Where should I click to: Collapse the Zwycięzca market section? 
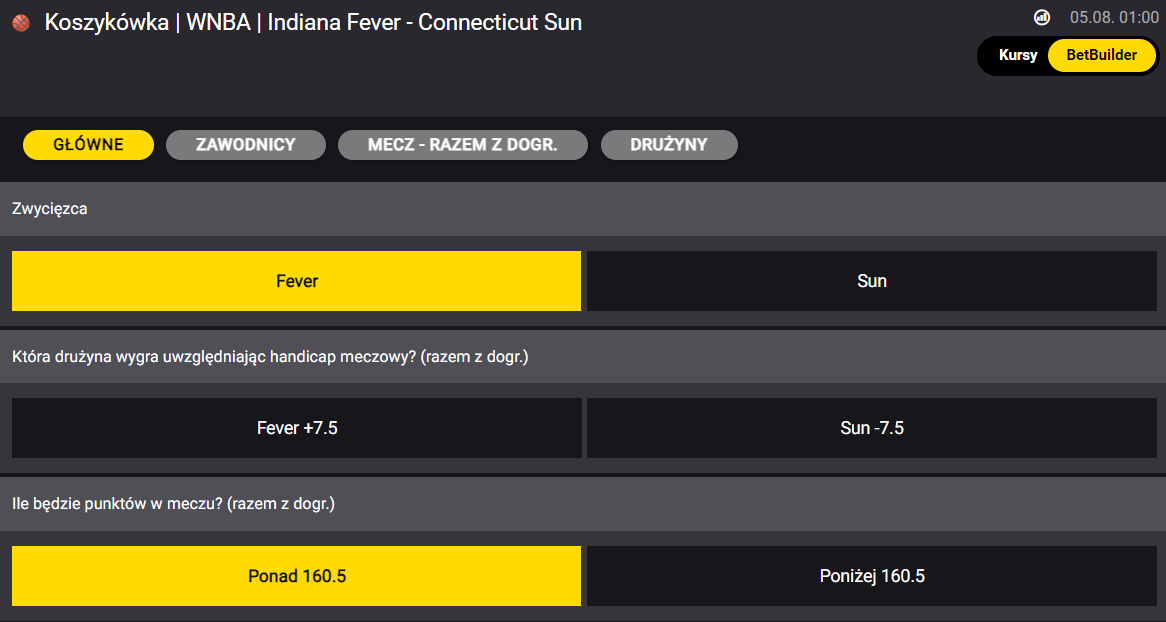(x=583, y=209)
